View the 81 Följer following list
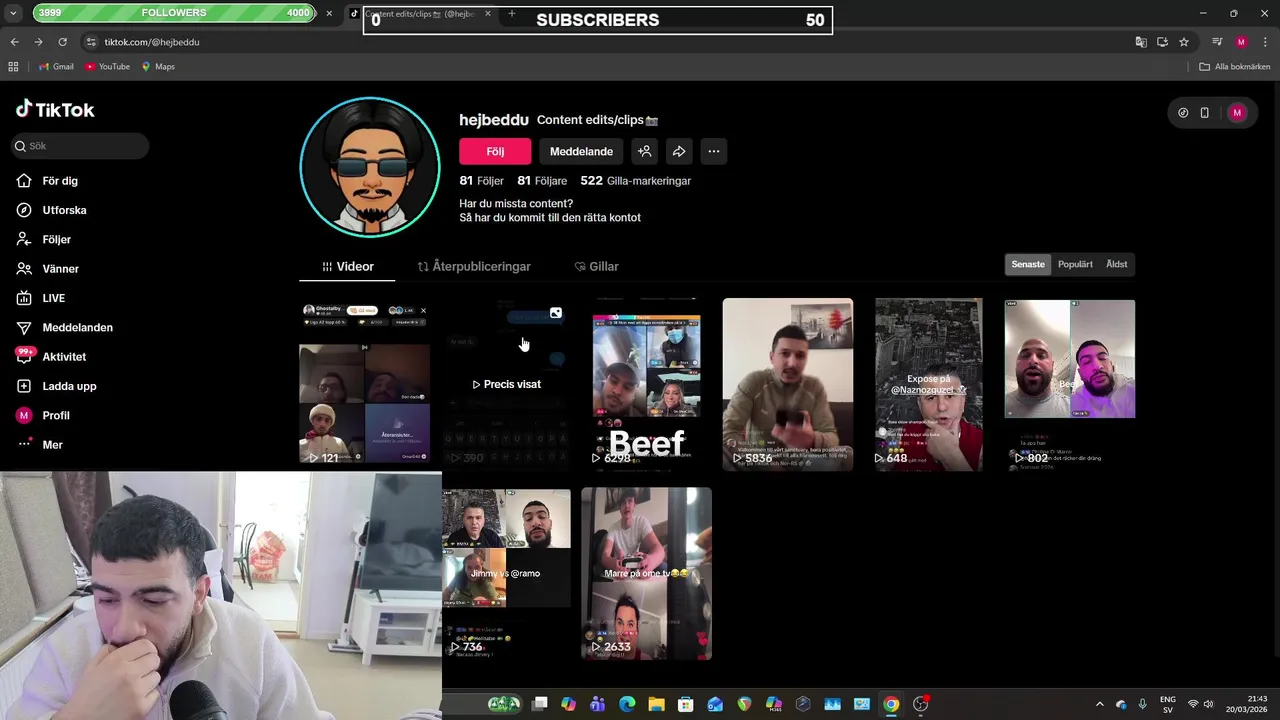1280x720 pixels. coord(481,181)
